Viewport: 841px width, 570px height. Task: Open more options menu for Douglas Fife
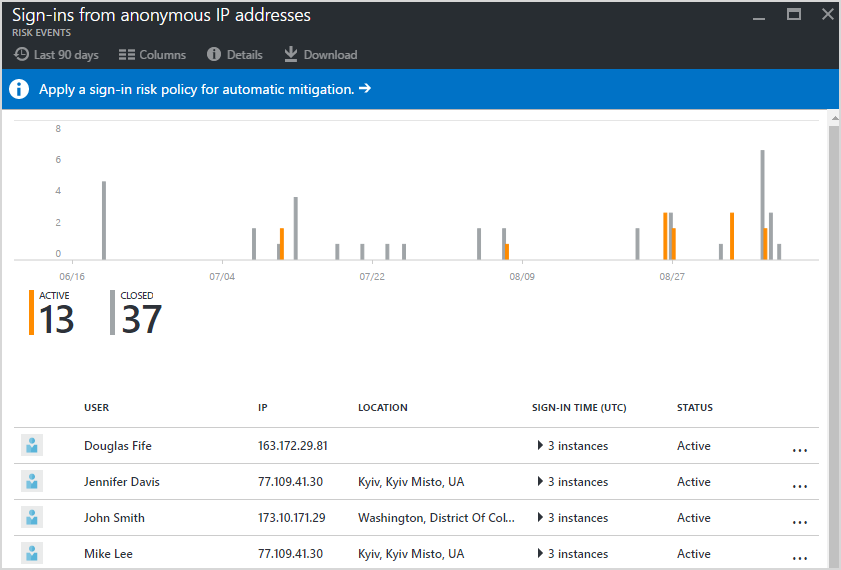coord(799,450)
